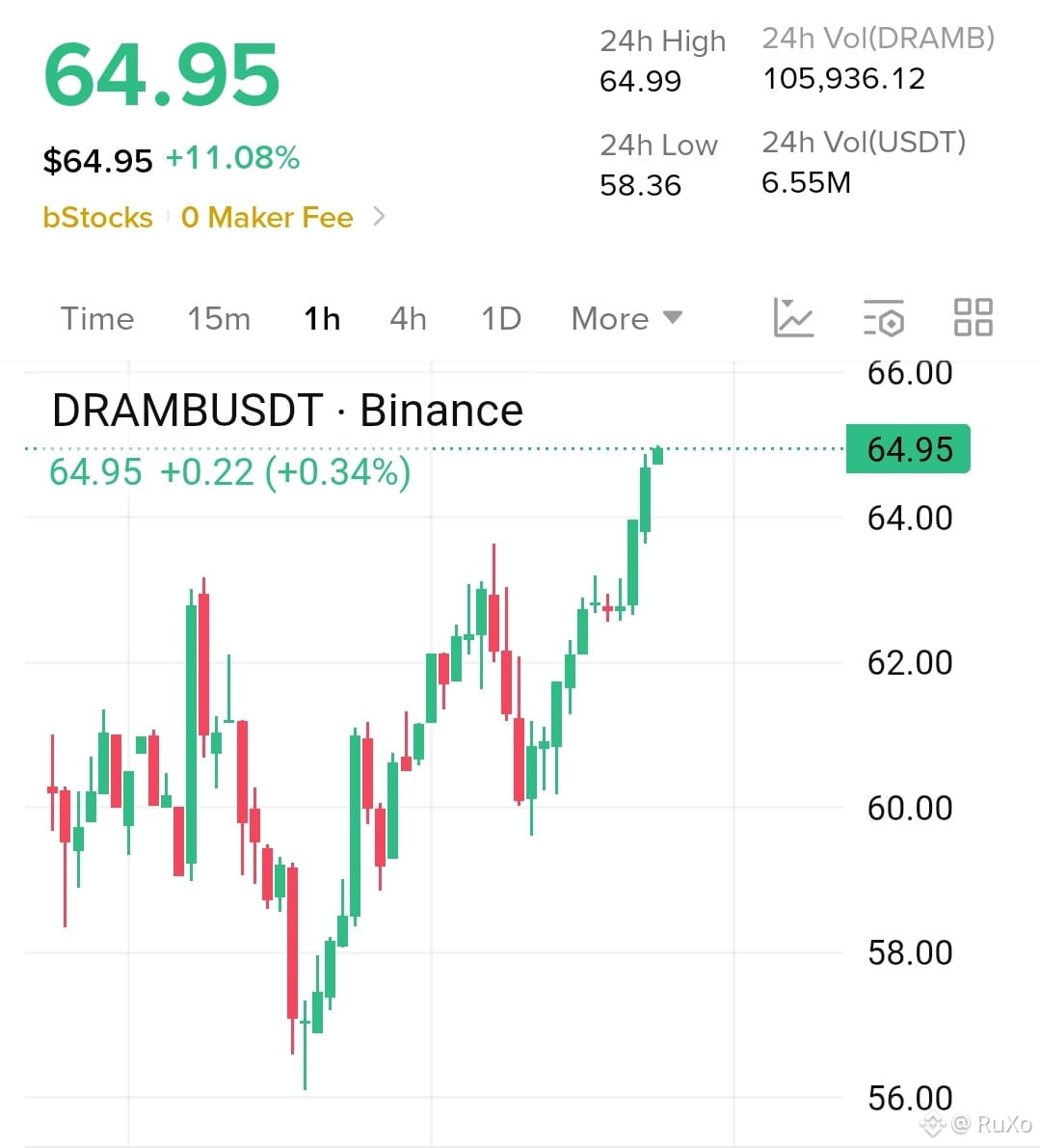This screenshot has height=1148, width=1040.
Task: Click the 24h Low value 58.36
Action: tap(640, 185)
